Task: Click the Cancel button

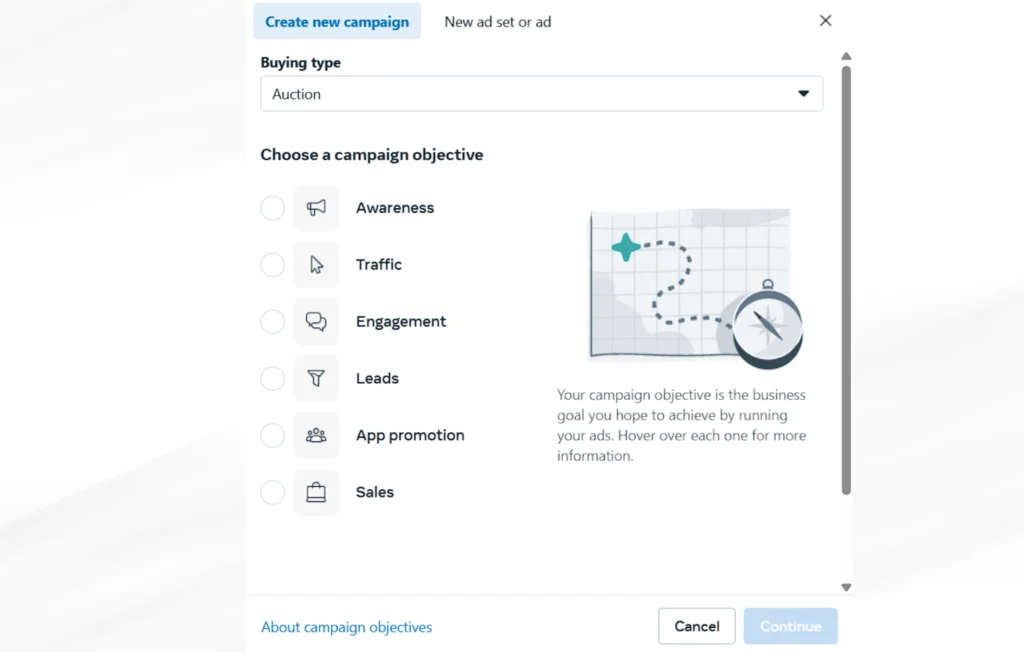Action: click(697, 626)
